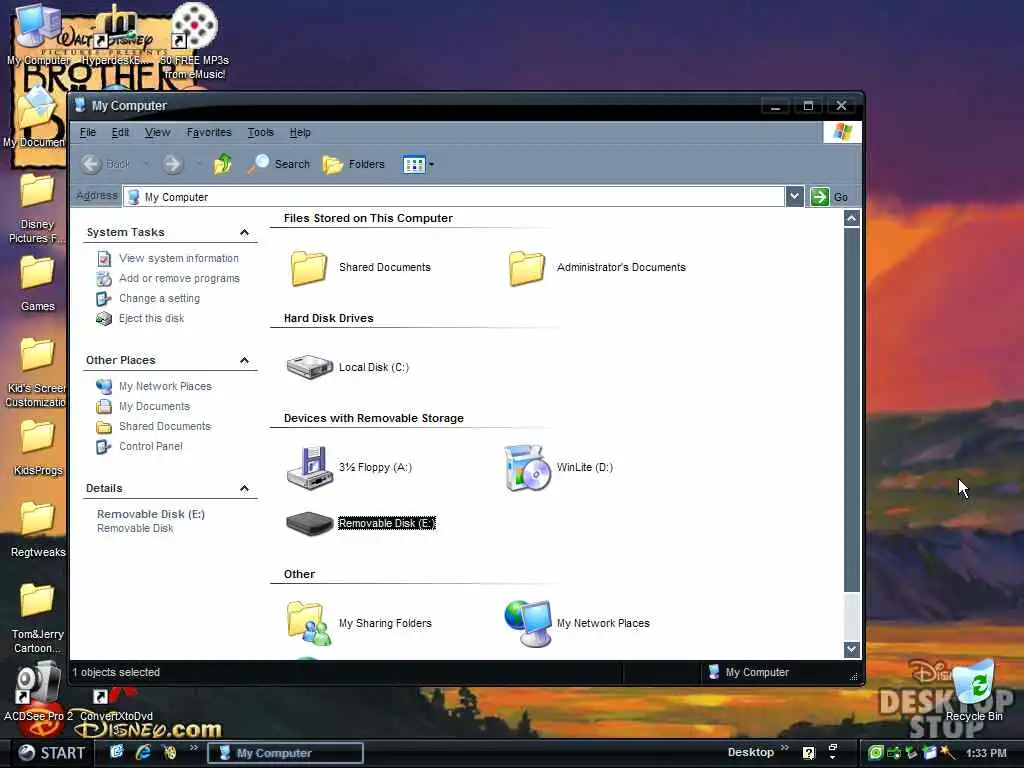Viewport: 1024px width, 768px height.
Task: Click the START button on taskbar
Action: [x=51, y=753]
